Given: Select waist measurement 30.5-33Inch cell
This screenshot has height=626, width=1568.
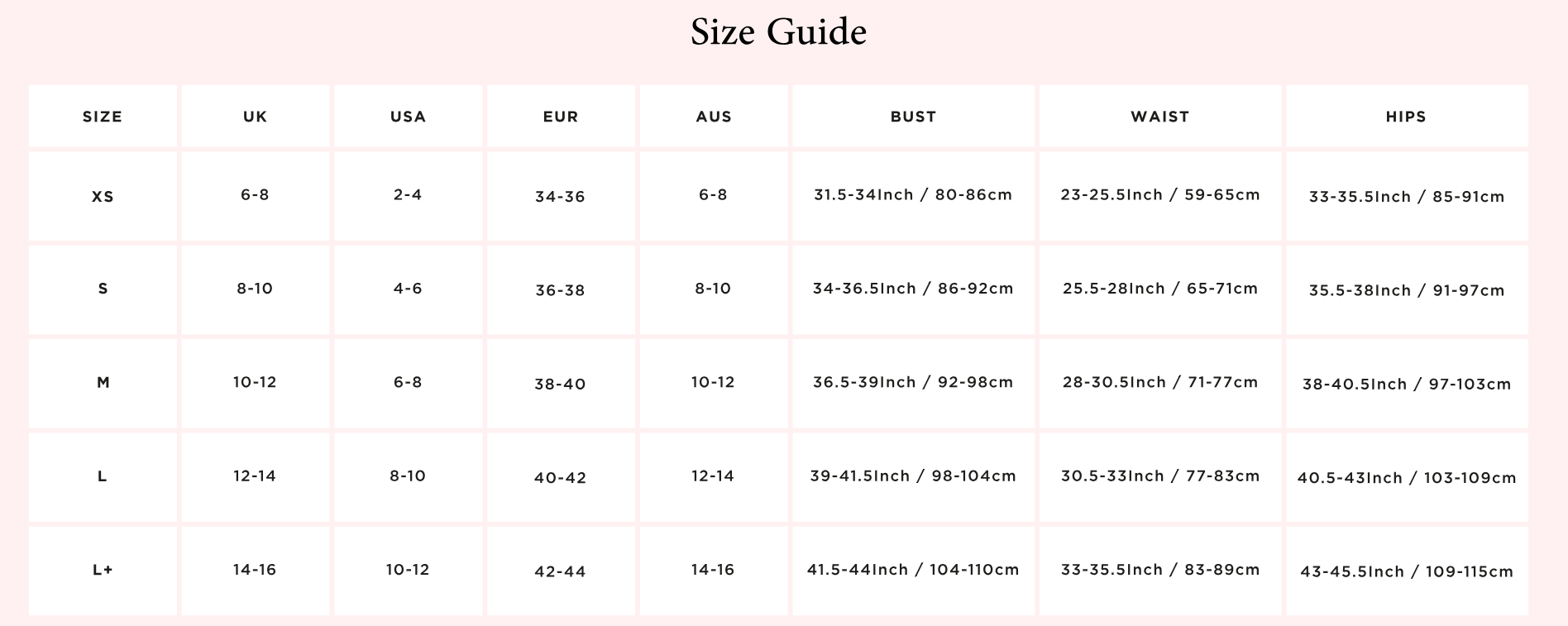Looking at the screenshot, I should coord(1159,475).
